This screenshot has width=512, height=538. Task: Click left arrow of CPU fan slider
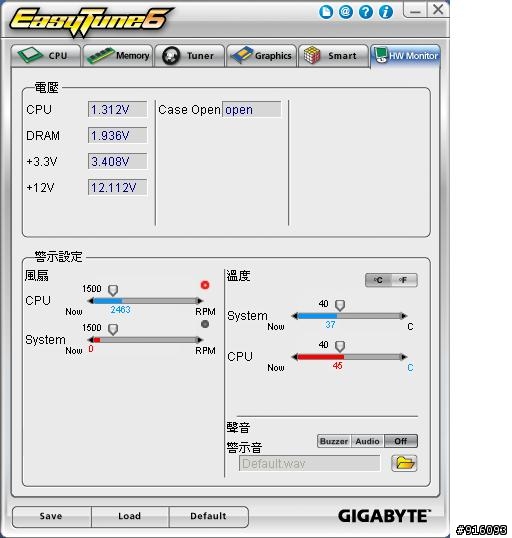[91, 301]
